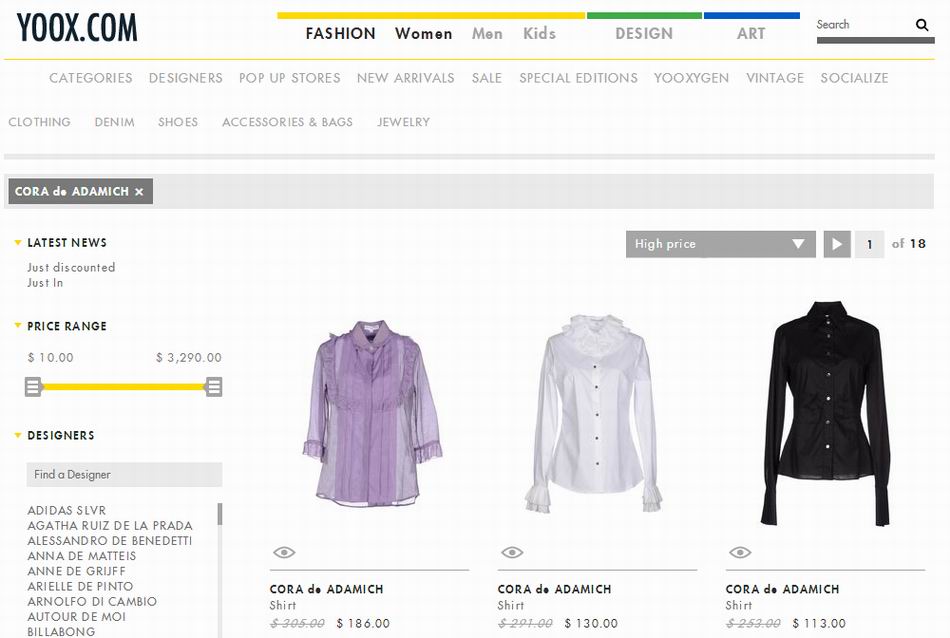Click the yellow price range bar
The width and height of the screenshot is (950, 638).
pos(124,387)
